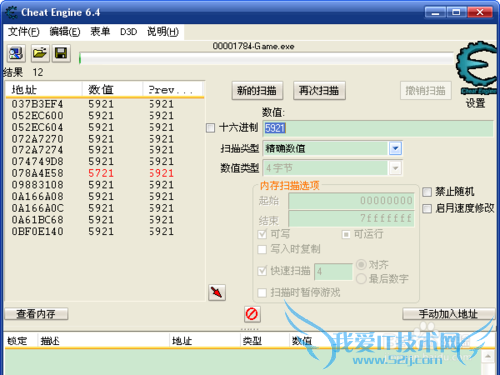Click the 撤销扫描 button
This screenshot has width=500, height=375.
tap(426, 91)
